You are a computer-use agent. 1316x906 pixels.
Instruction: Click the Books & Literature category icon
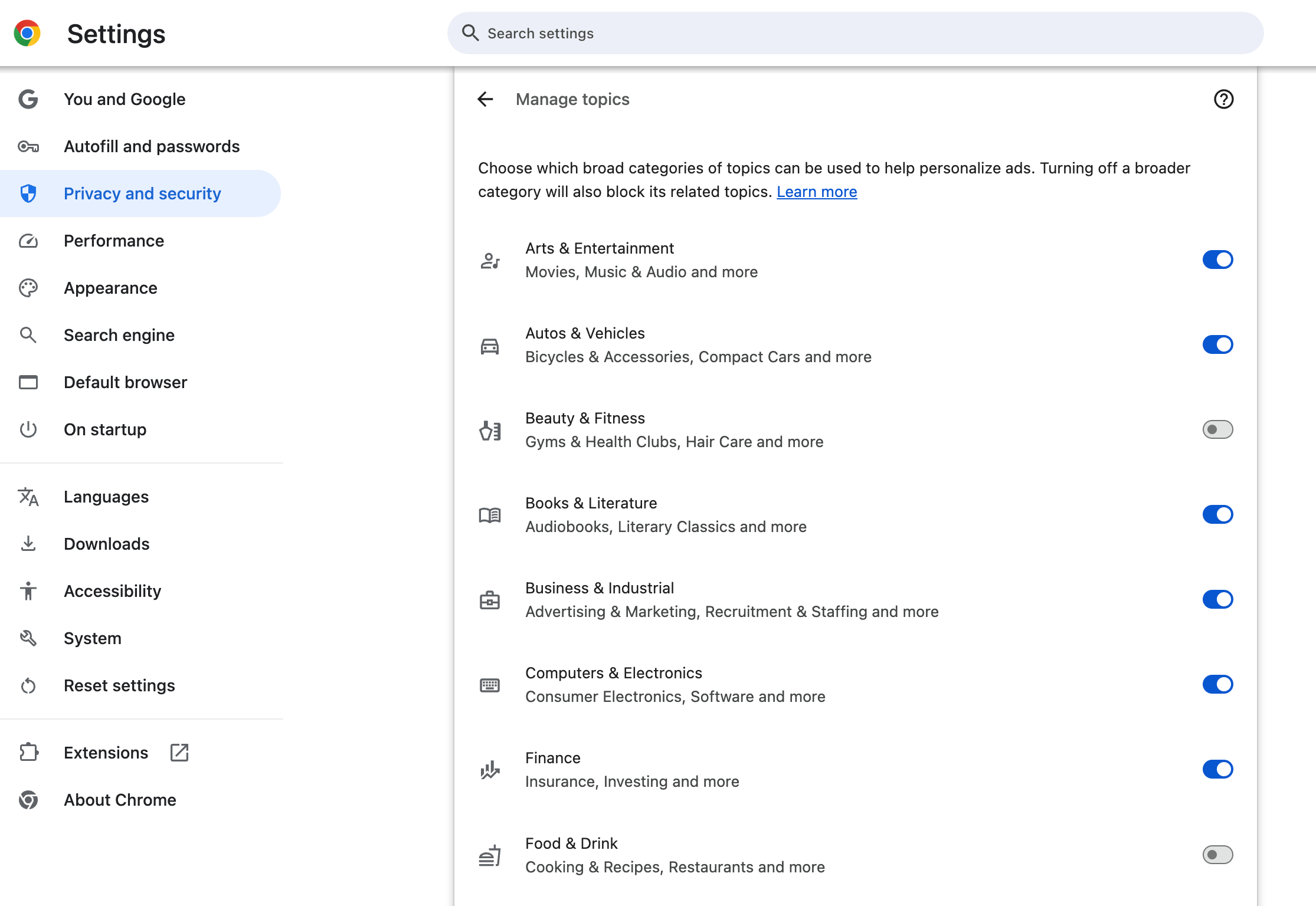491,515
